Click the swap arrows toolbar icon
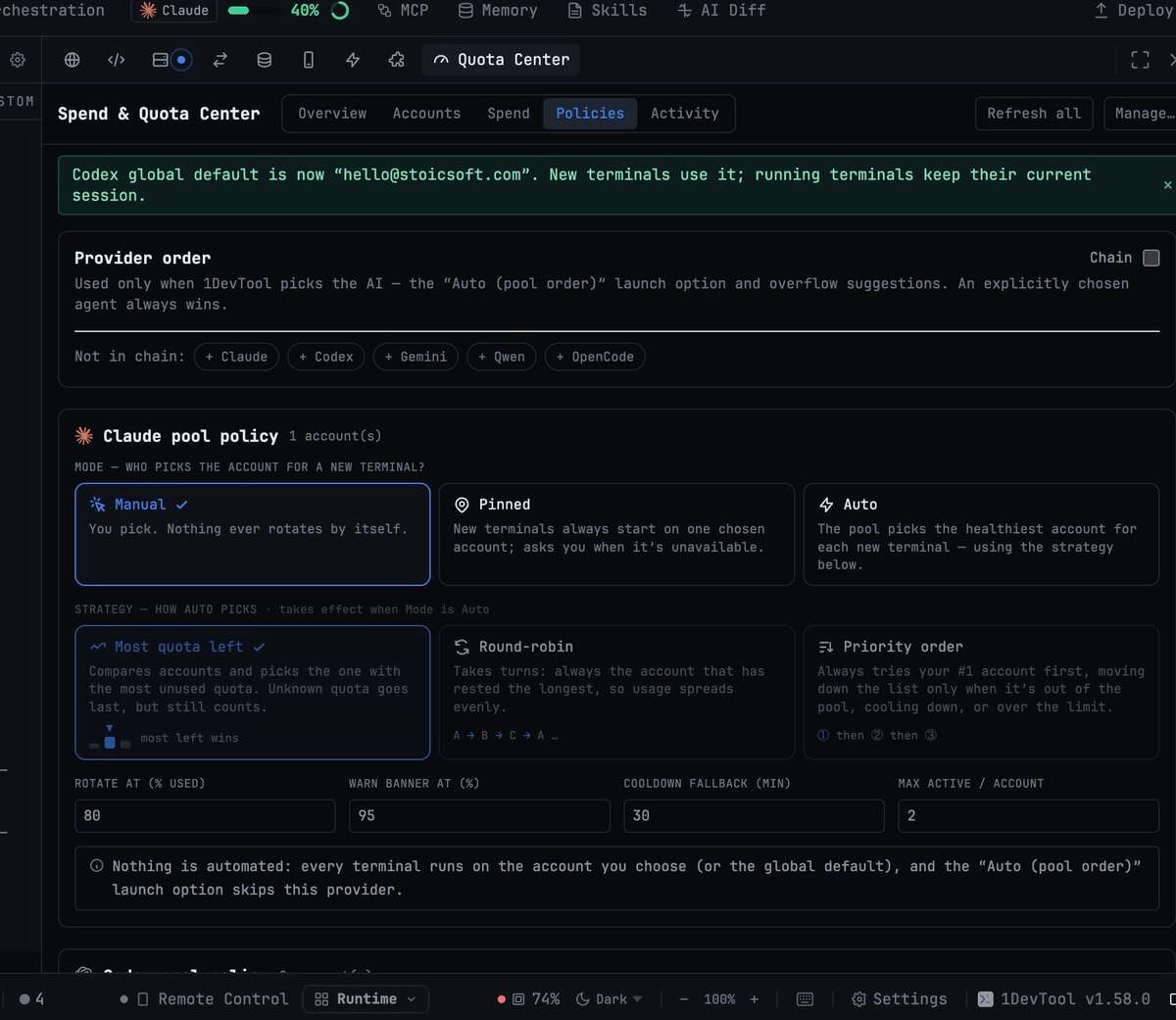 click(x=220, y=60)
